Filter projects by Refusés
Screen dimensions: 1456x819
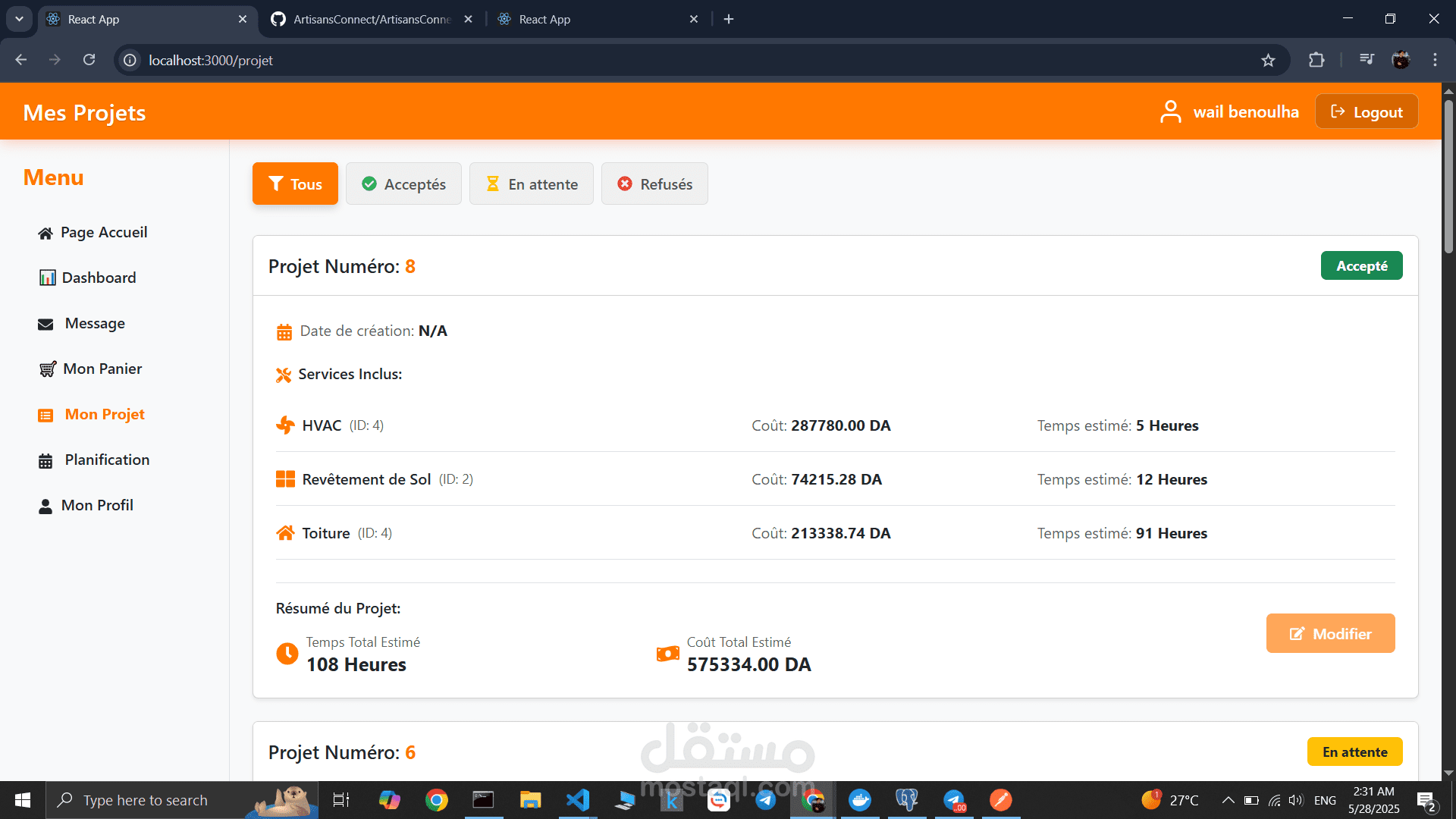[654, 184]
